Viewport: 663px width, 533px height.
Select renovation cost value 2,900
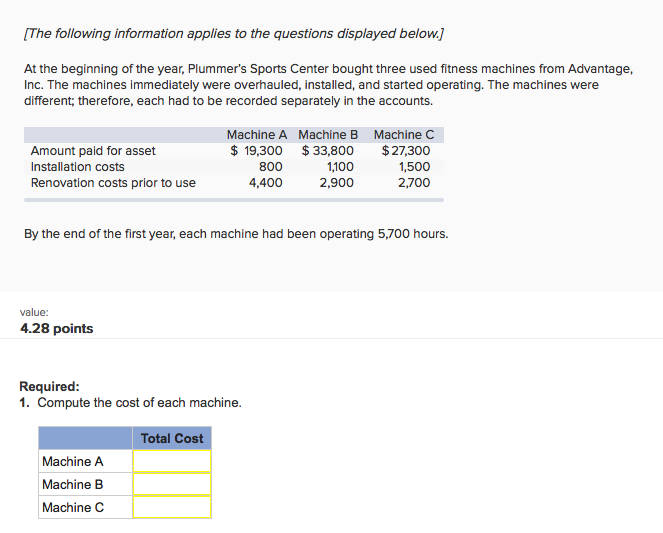pyautogui.click(x=337, y=183)
